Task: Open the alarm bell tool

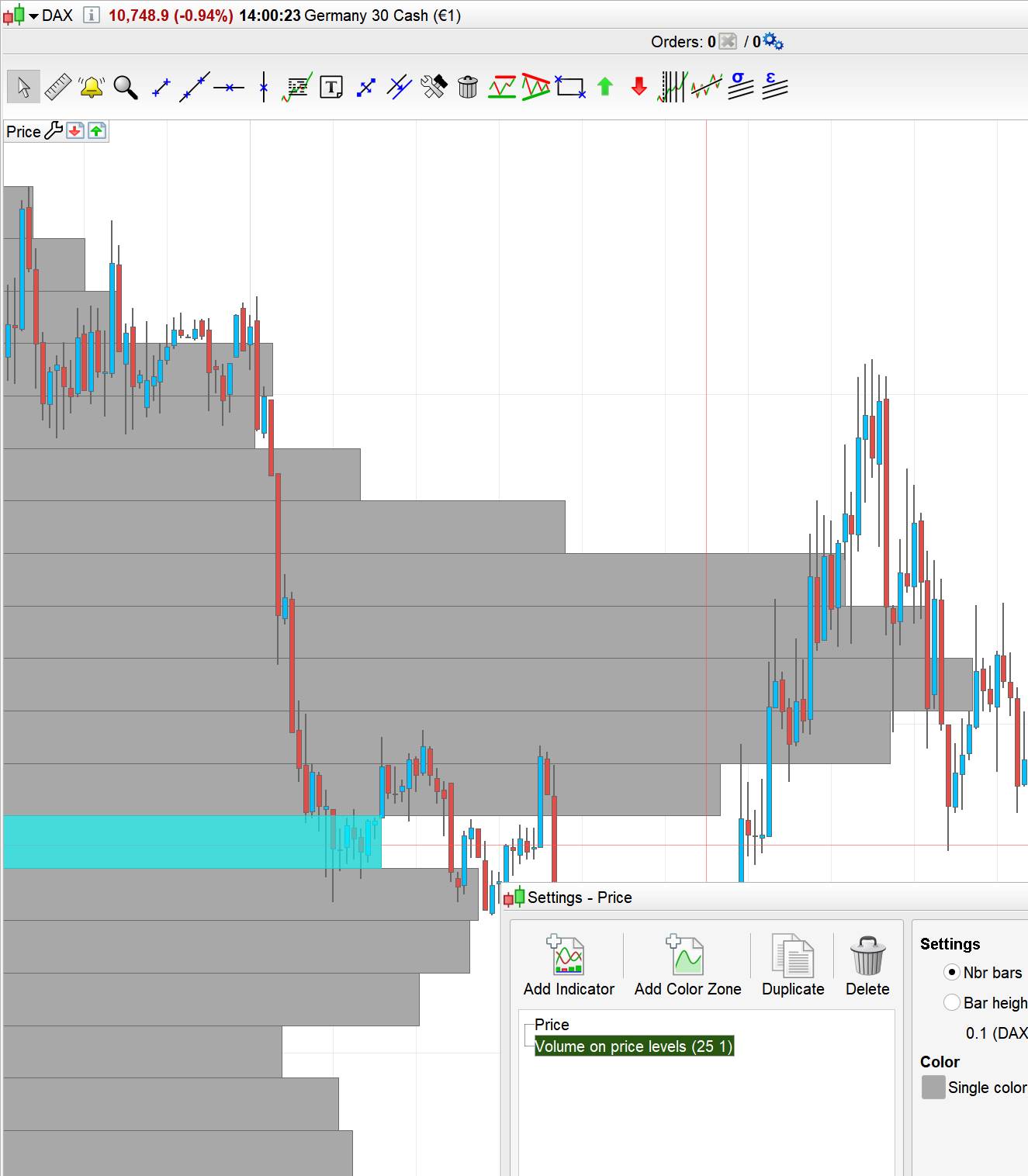Action: pos(90,87)
